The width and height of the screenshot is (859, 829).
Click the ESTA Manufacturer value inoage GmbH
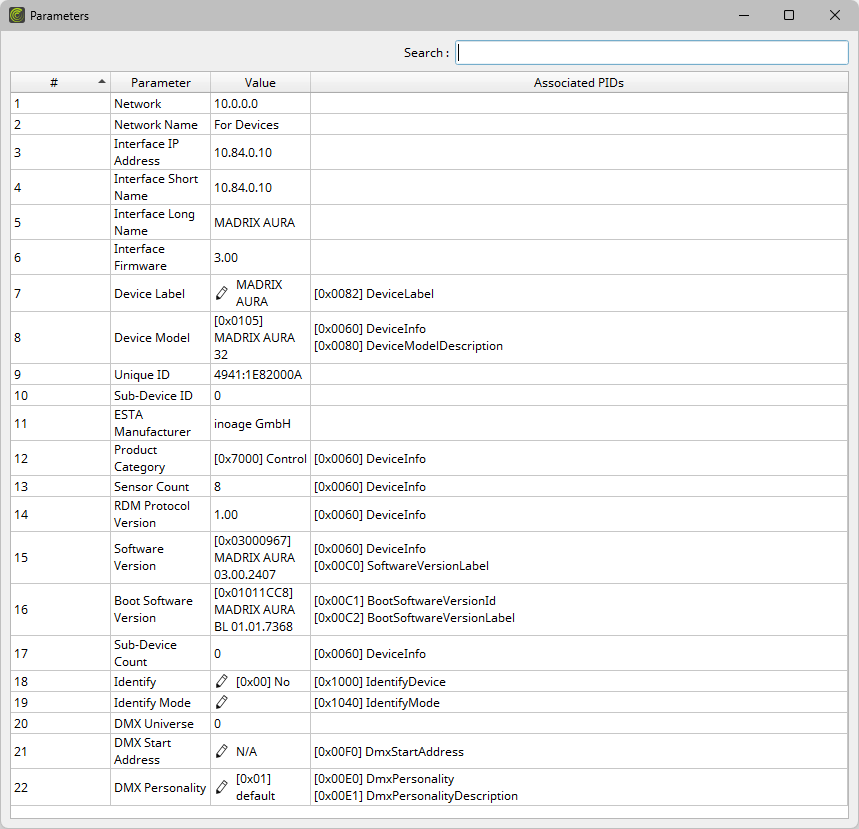[252, 423]
